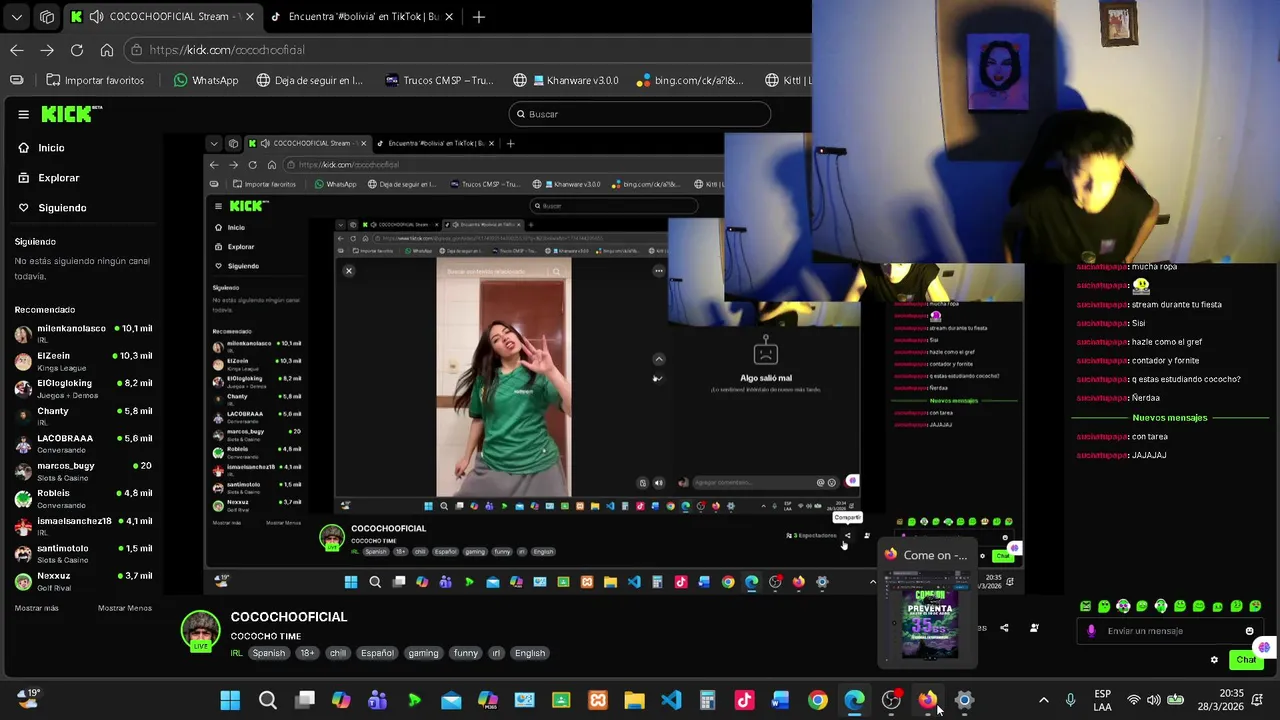
Task: Open the Edge workspaces icon
Action: 47,17
